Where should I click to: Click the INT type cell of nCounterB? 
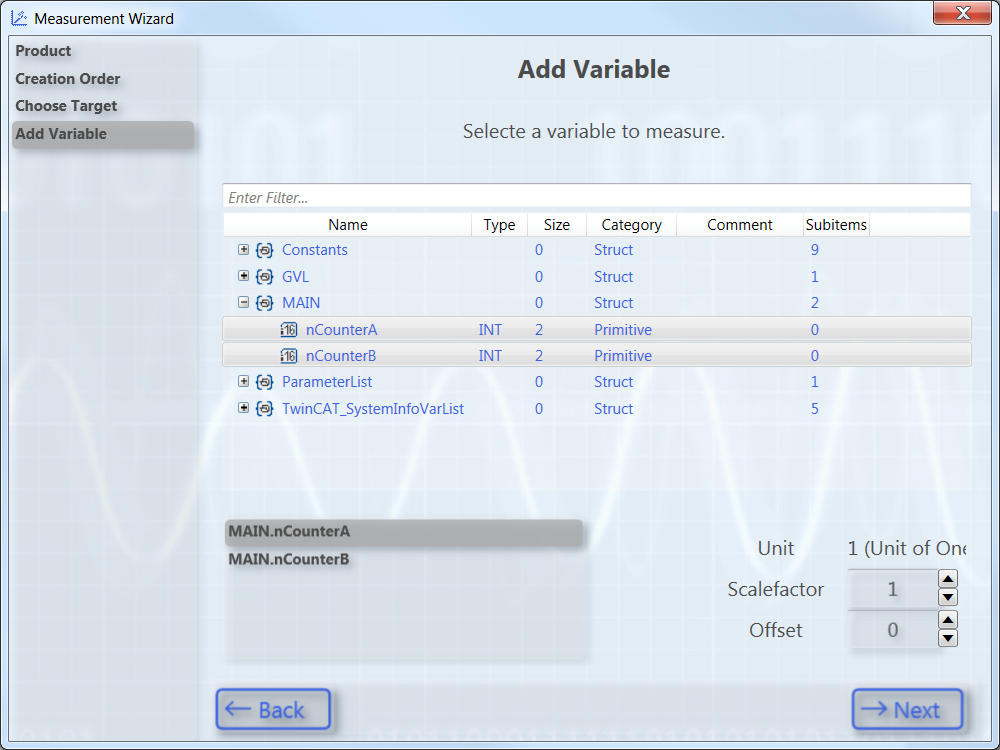490,356
